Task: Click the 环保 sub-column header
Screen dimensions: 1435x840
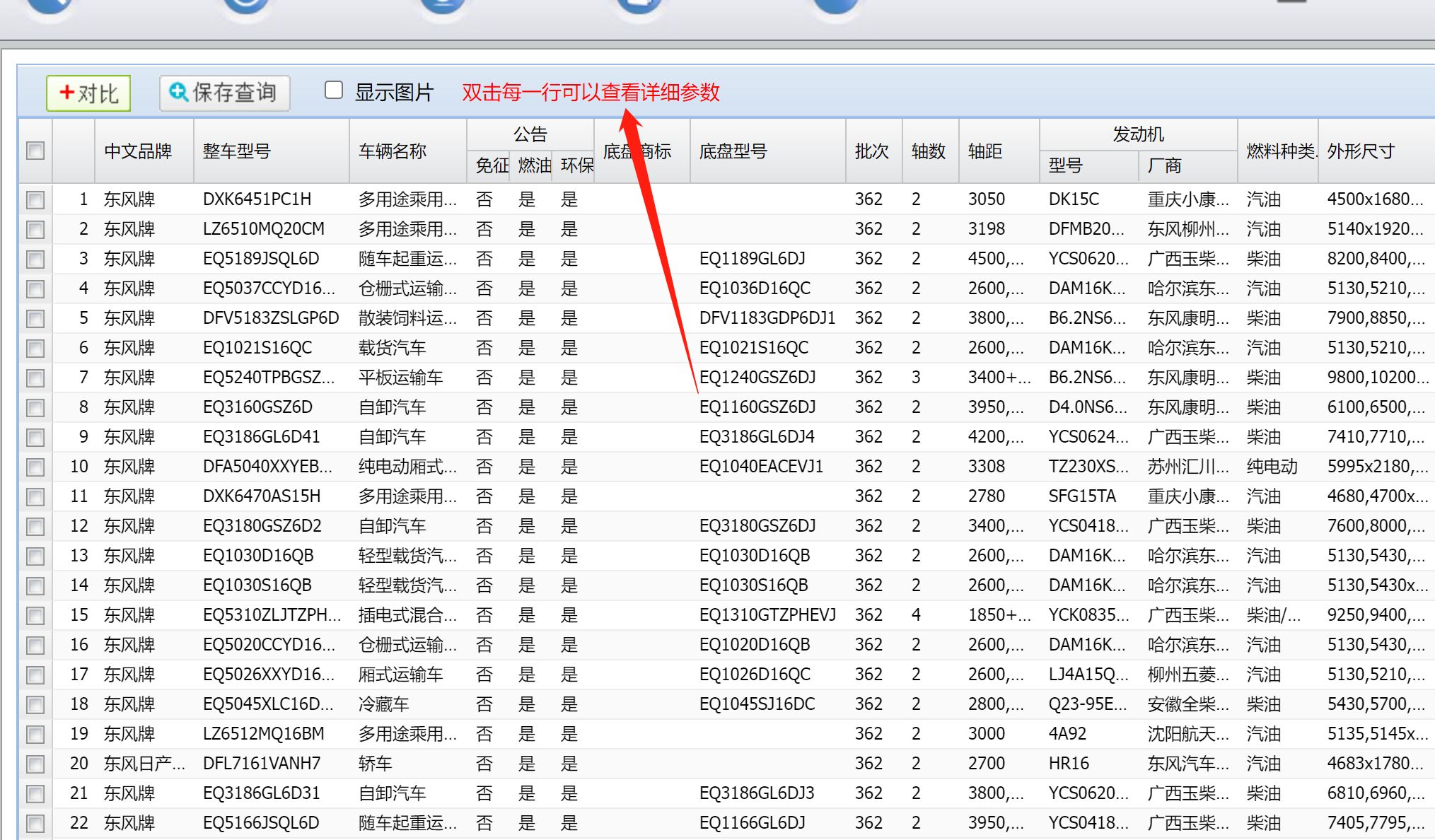Action: (574, 165)
